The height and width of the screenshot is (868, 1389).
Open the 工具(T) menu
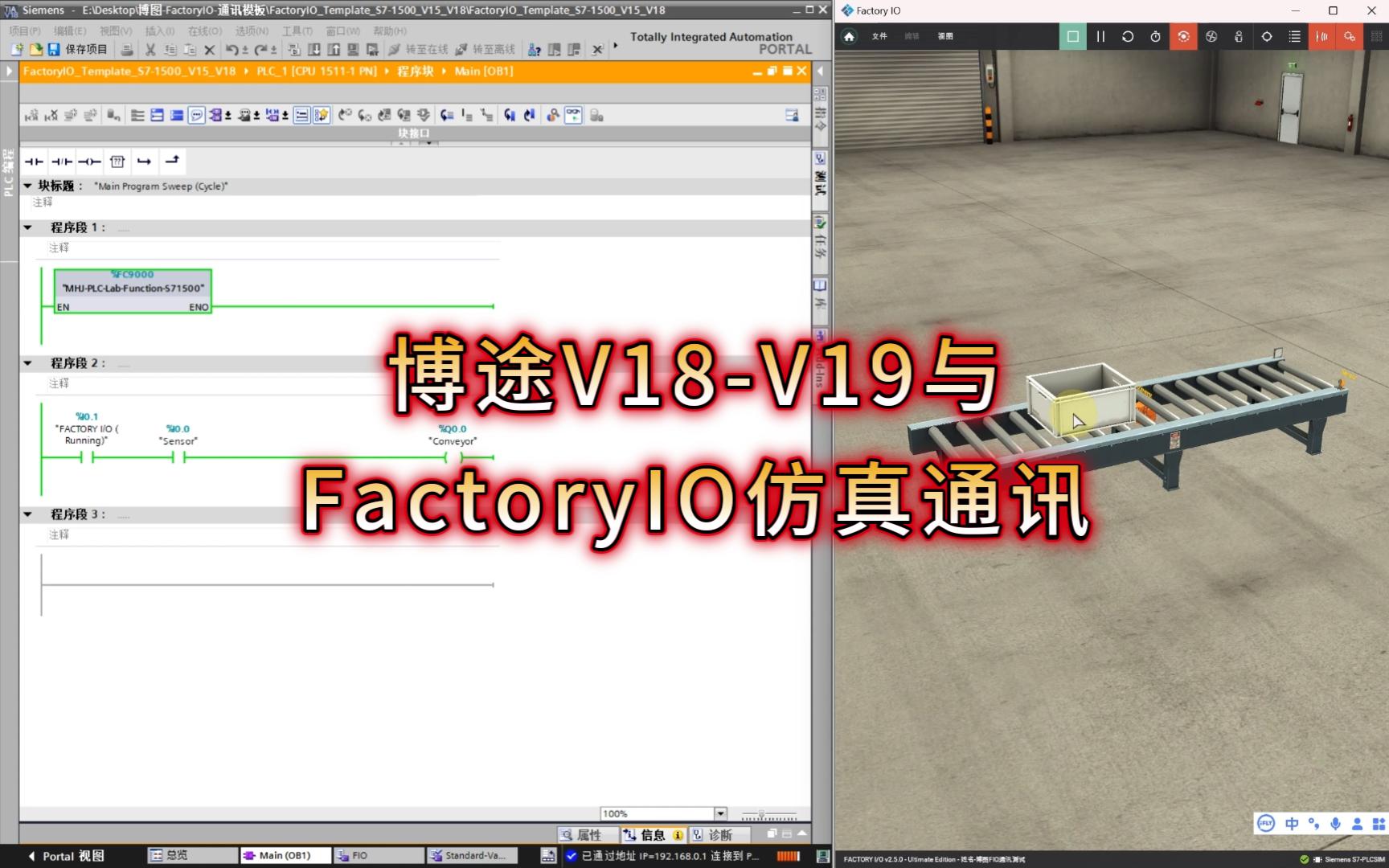(x=297, y=31)
